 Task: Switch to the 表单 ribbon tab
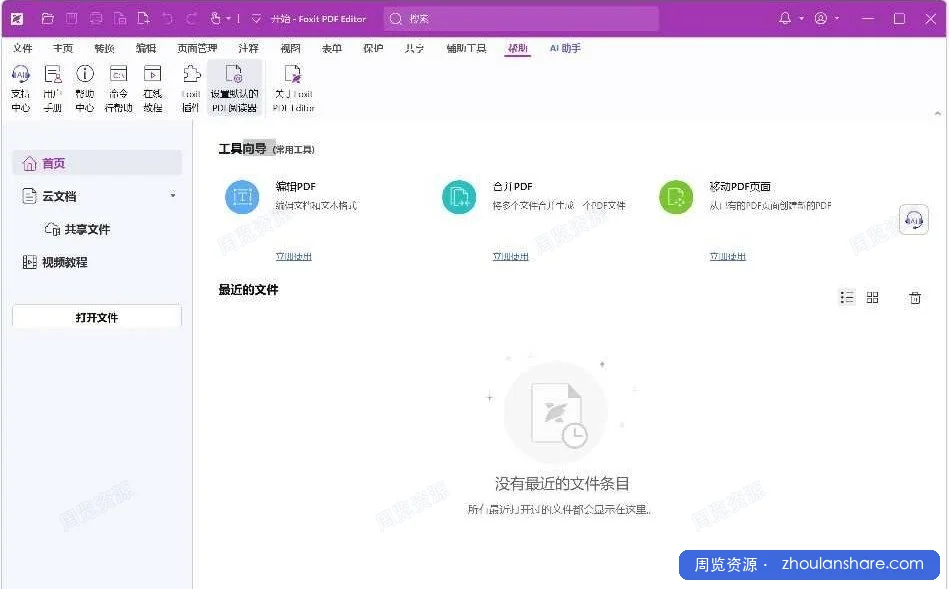click(x=332, y=48)
